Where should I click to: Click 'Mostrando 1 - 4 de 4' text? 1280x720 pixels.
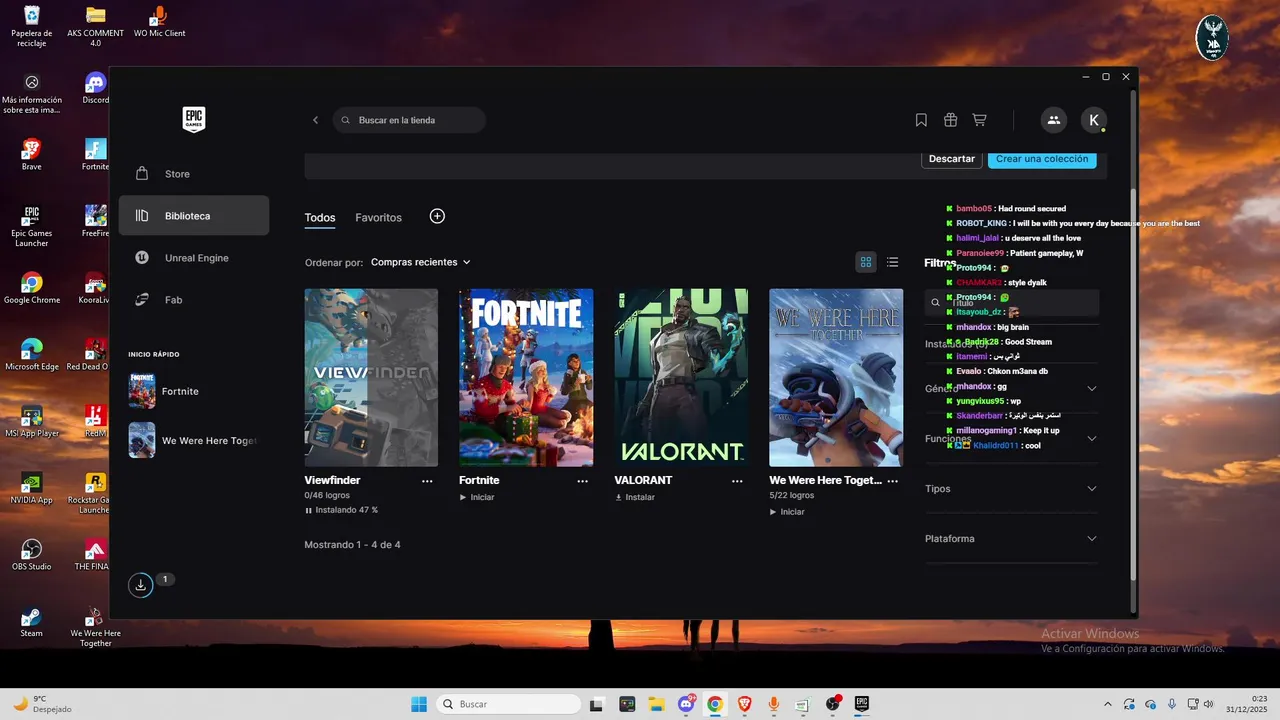pos(352,545)
